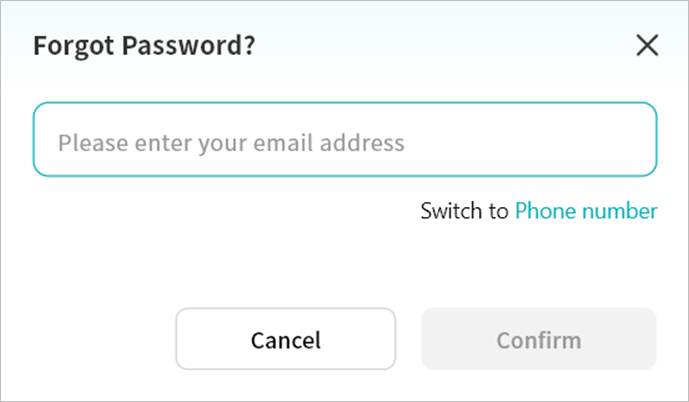
Task: Click the email address input field
Action: 345,141
